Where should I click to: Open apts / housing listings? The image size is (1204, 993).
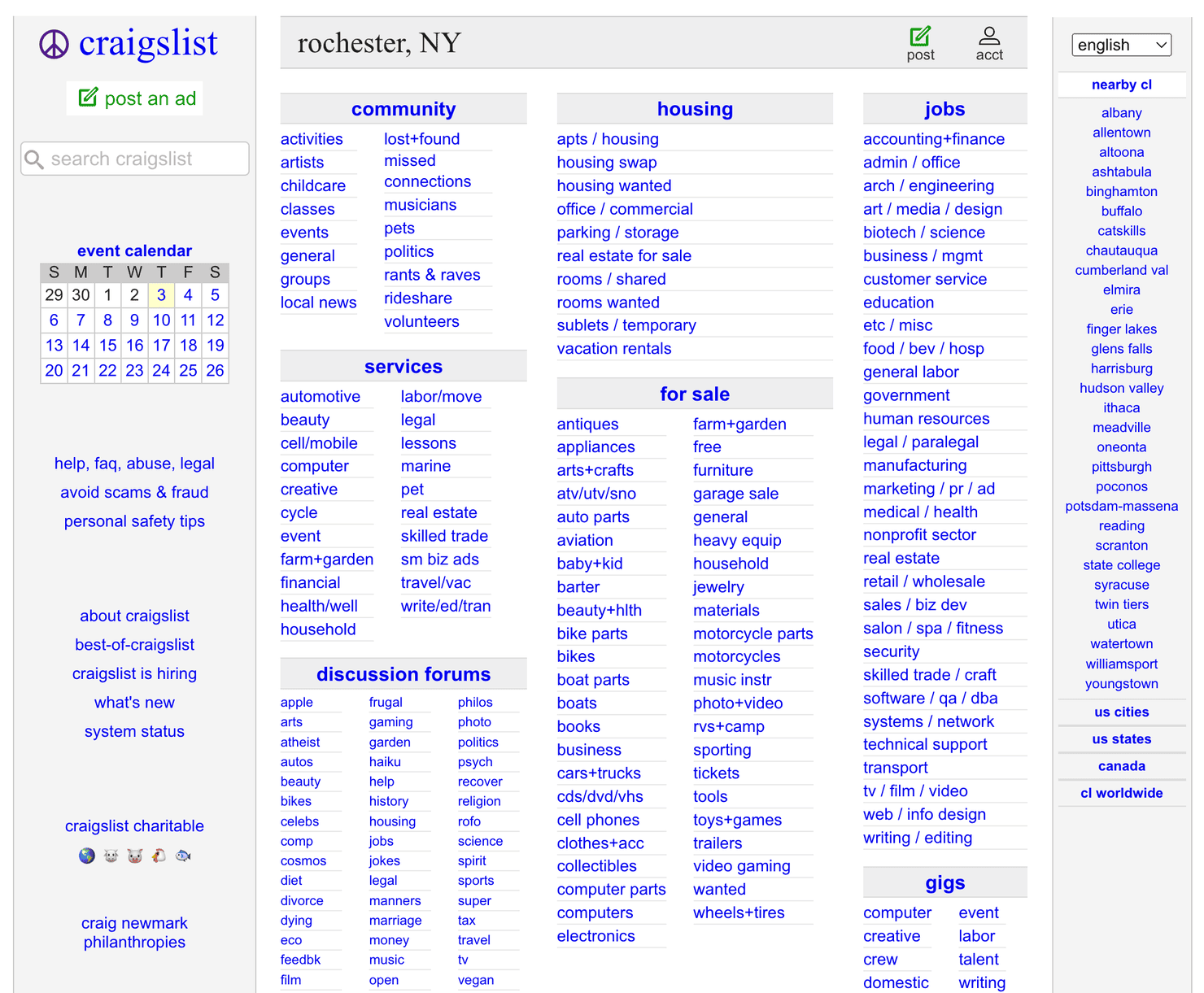point(608,139)
